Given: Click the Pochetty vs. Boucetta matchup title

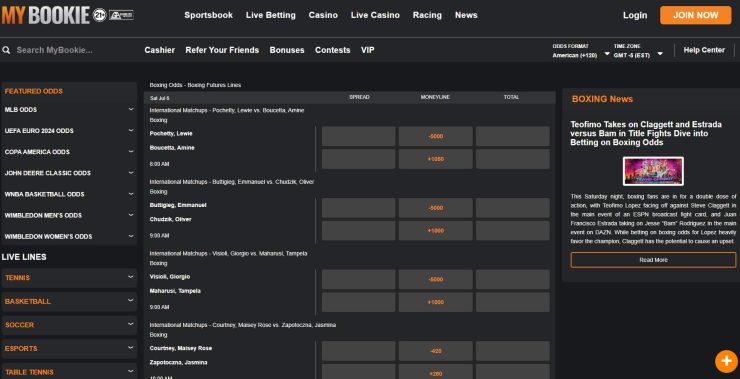Looking at the screenshot, I should click(x=227, y=110).
